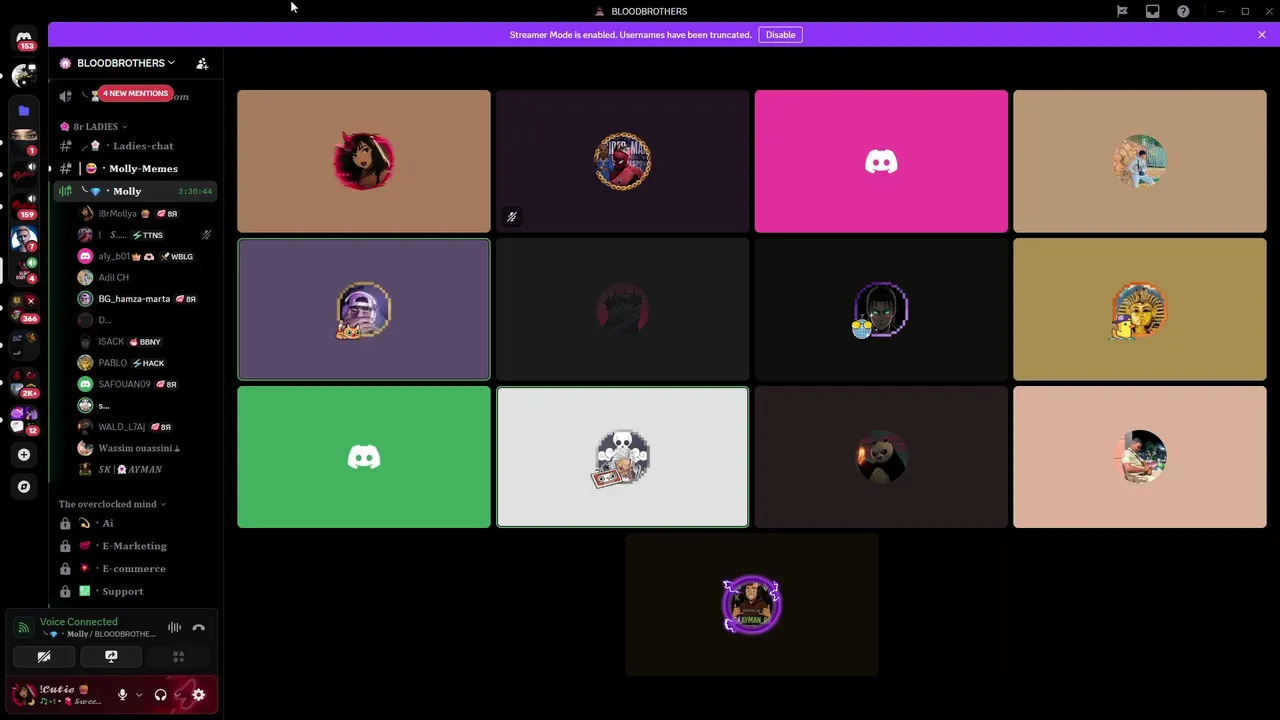
Task: Open microphone input options chevron
Action: tap(138, 695)
